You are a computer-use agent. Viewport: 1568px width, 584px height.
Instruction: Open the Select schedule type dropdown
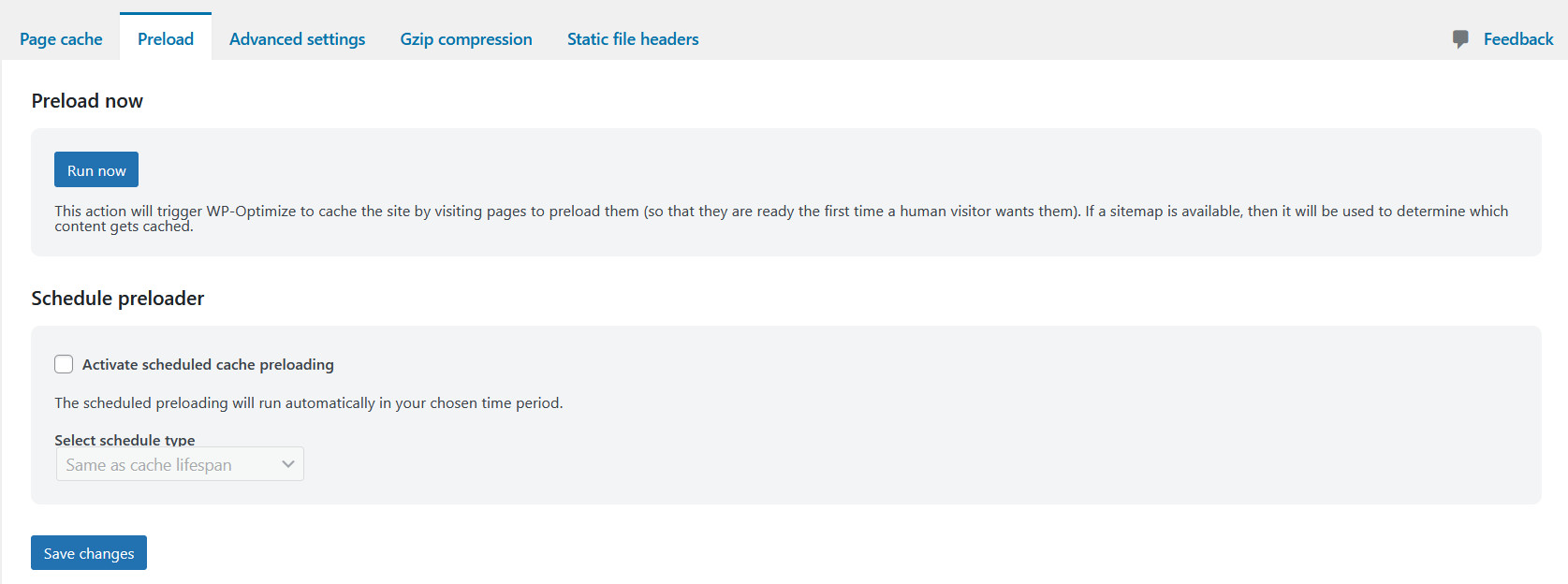pos(179,463)
